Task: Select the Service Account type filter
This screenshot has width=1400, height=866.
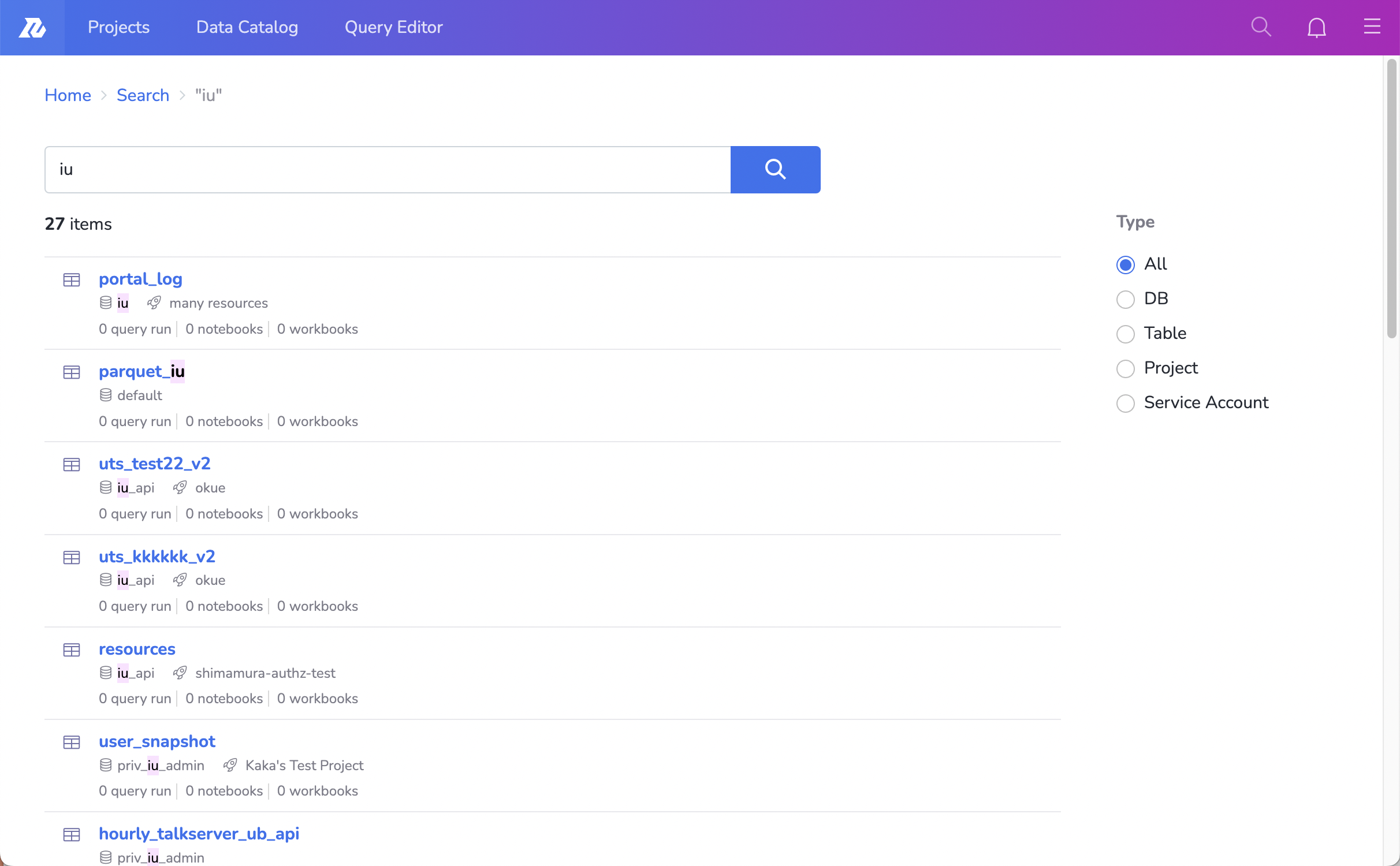Action: pyautogui.click(x=1125, y=403)
